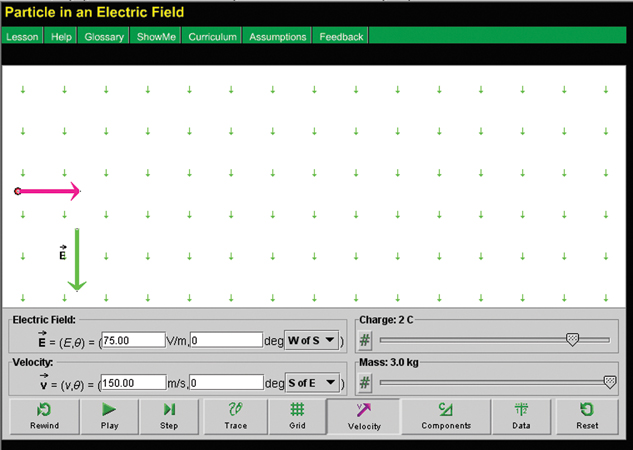Click the velocity angle input
Screen dimensions: 633x450
226,383
